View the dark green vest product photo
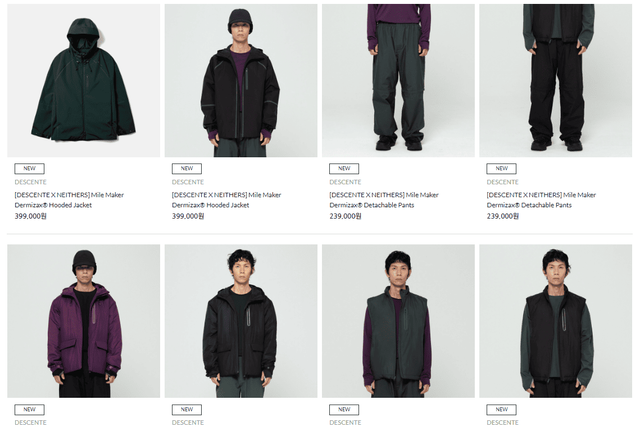 398,321
